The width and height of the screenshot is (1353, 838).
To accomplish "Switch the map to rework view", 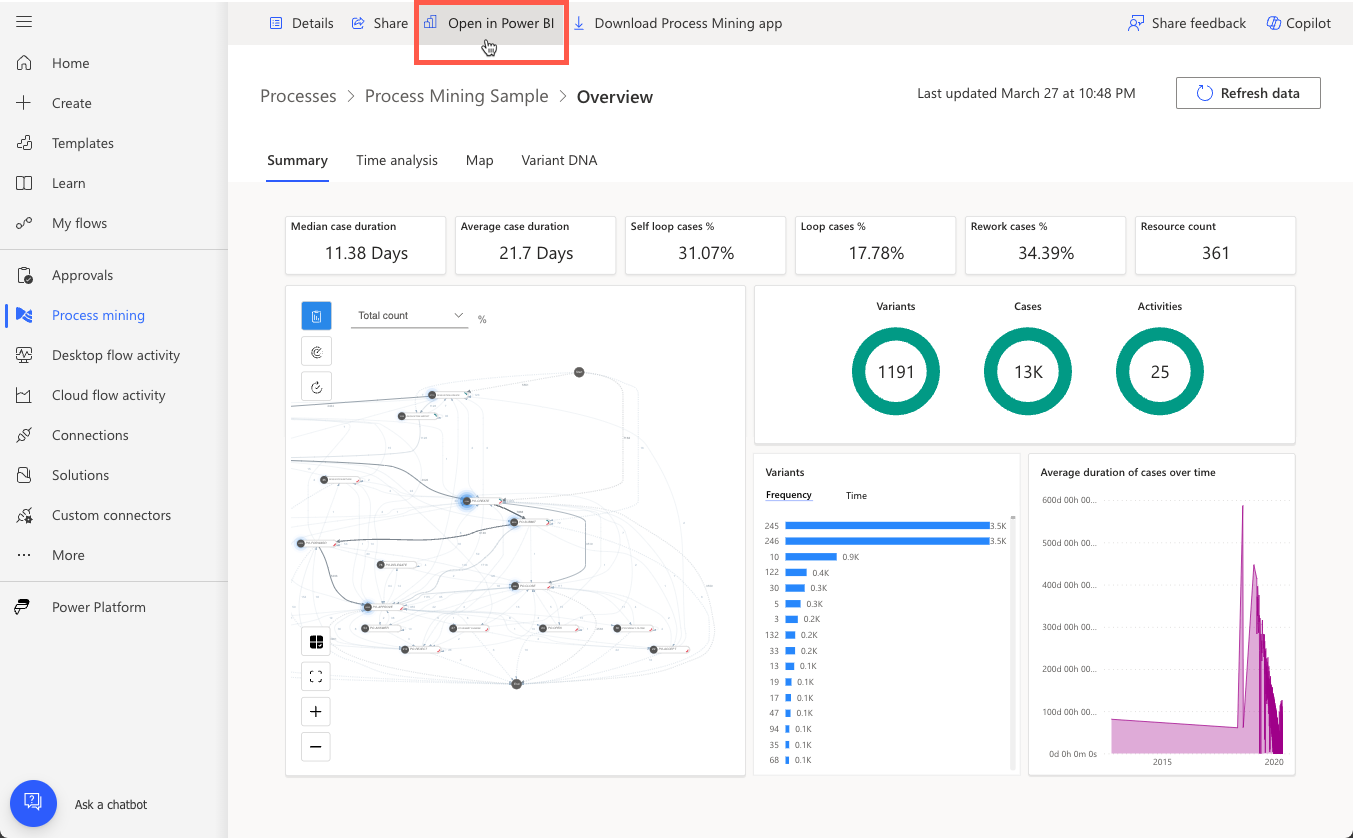I will (x=316, y=386).
